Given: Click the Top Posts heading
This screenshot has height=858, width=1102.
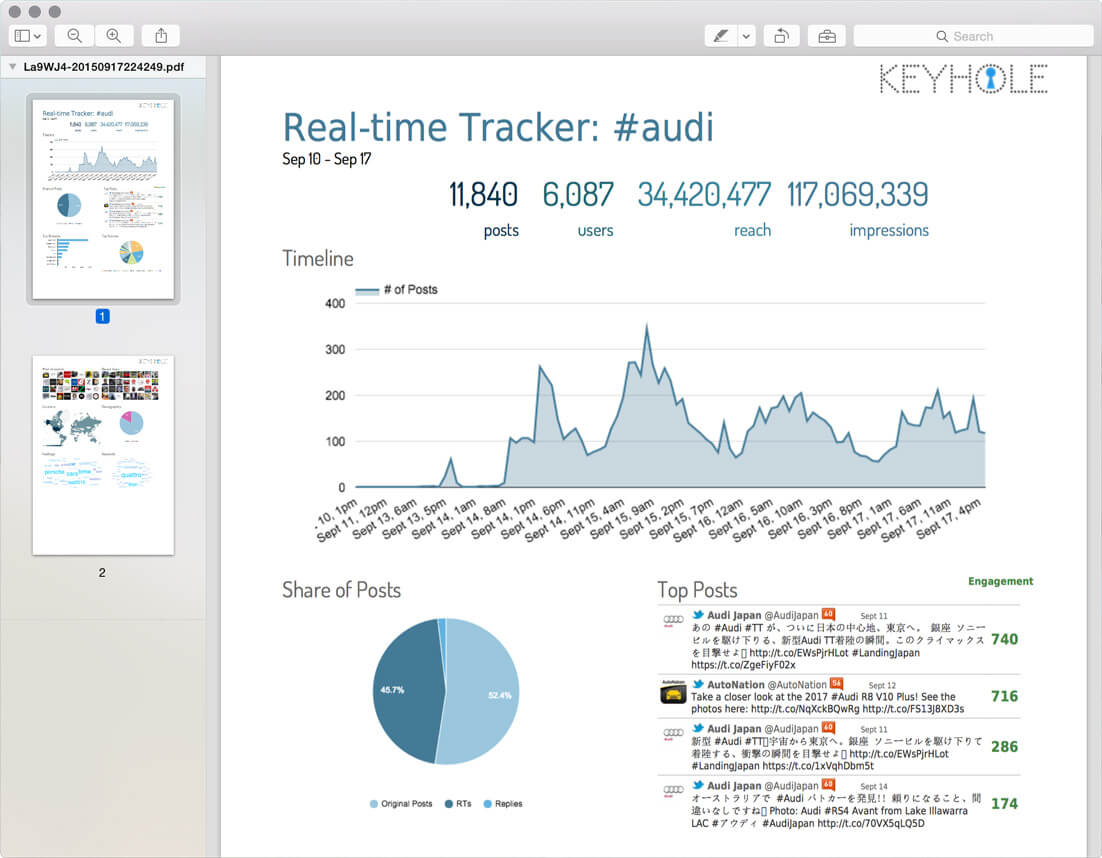Looking at the screenshot, I should pyautogui.click(x=697, y=590).
